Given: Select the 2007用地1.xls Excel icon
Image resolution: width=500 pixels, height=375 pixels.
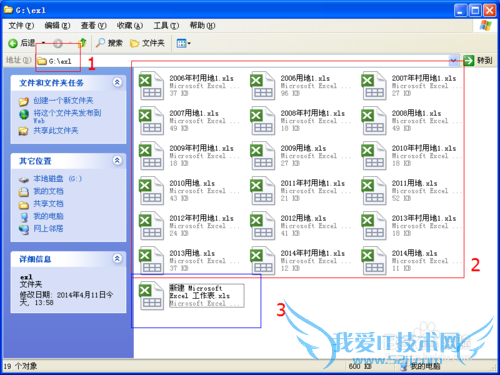Looking at the screenshot, I should (151, 121).
